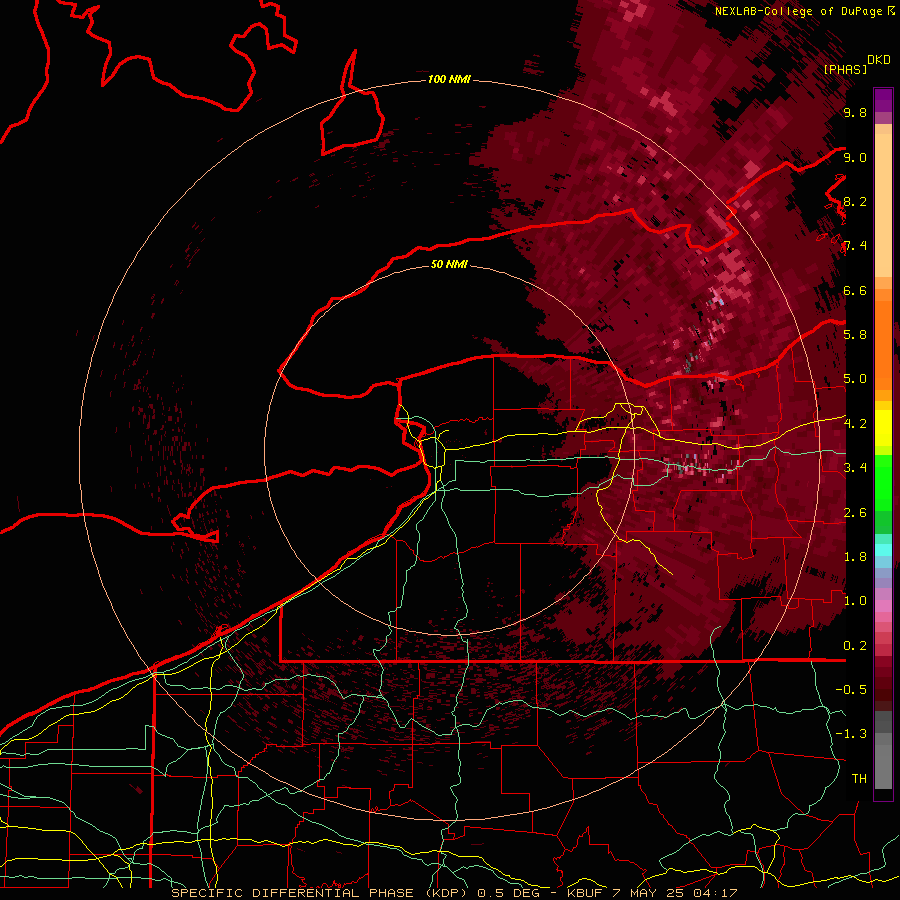Pick the 7.4 value on the scale
The height and width of the screenshot is (900, 900).
tap(855, 246)
